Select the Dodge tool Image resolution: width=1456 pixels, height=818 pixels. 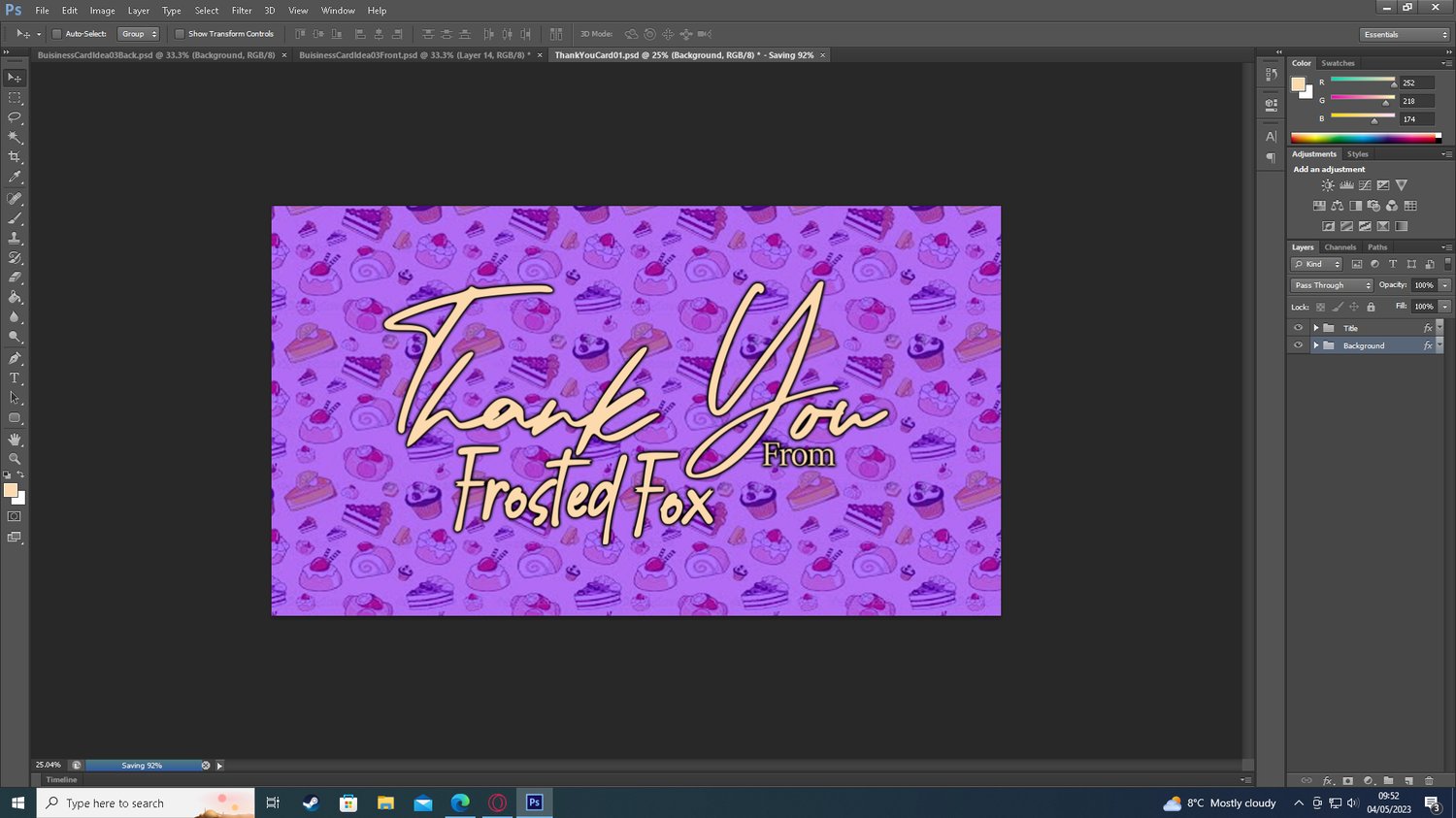click(x=15, y=338)
